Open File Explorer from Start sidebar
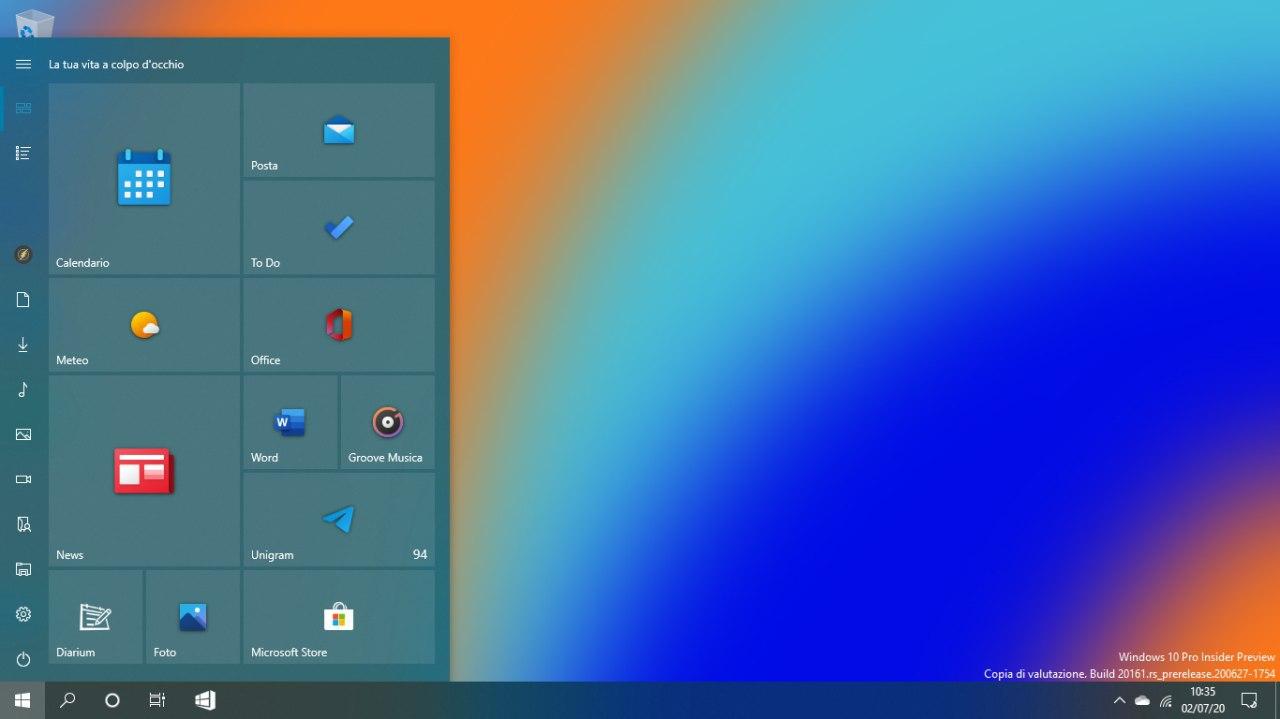Viewport: 1280px width, 719px height. [x=23, y=570]
